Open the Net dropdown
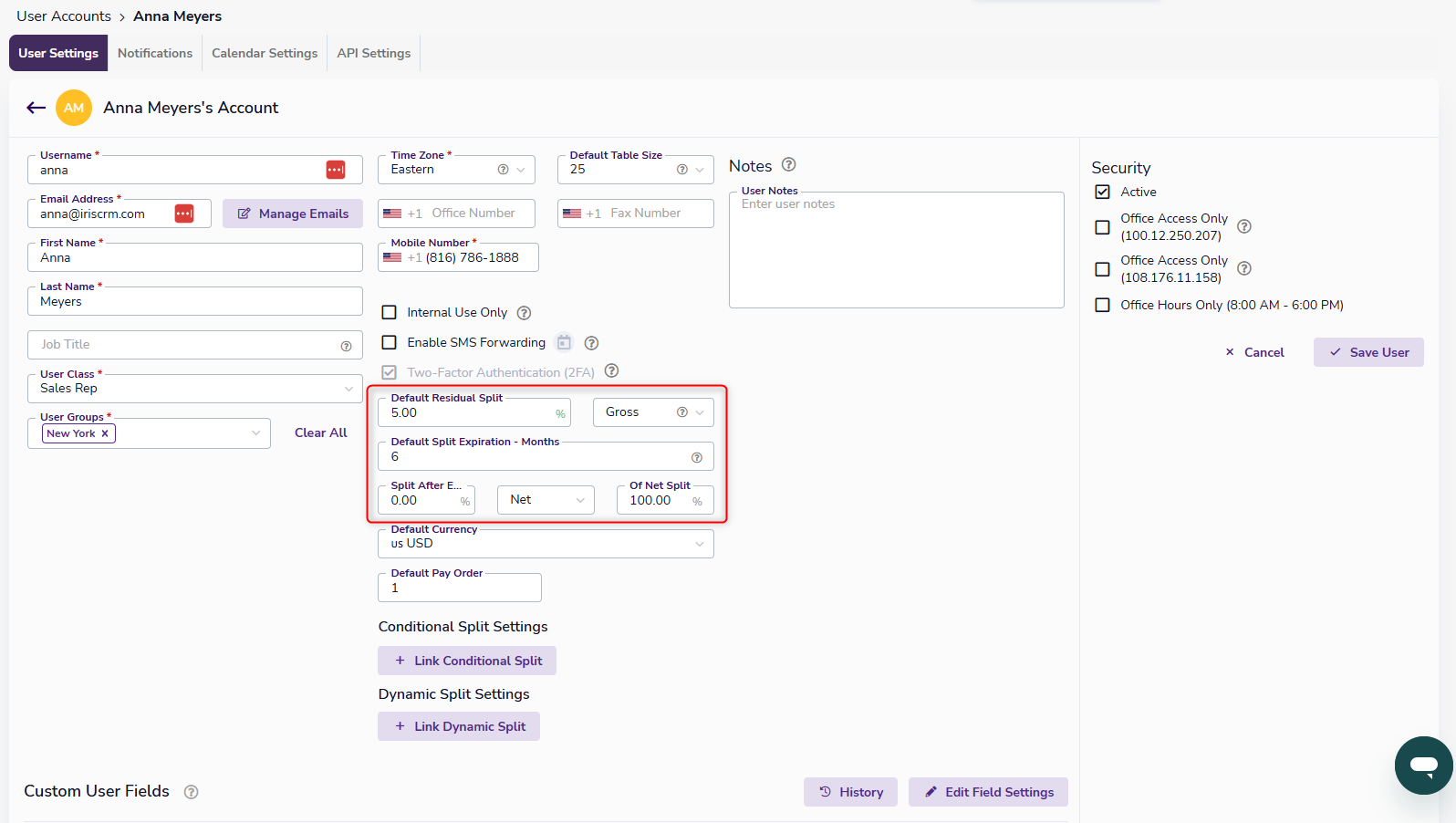Viewport: 1456px width, 823px height. (546, 500)
